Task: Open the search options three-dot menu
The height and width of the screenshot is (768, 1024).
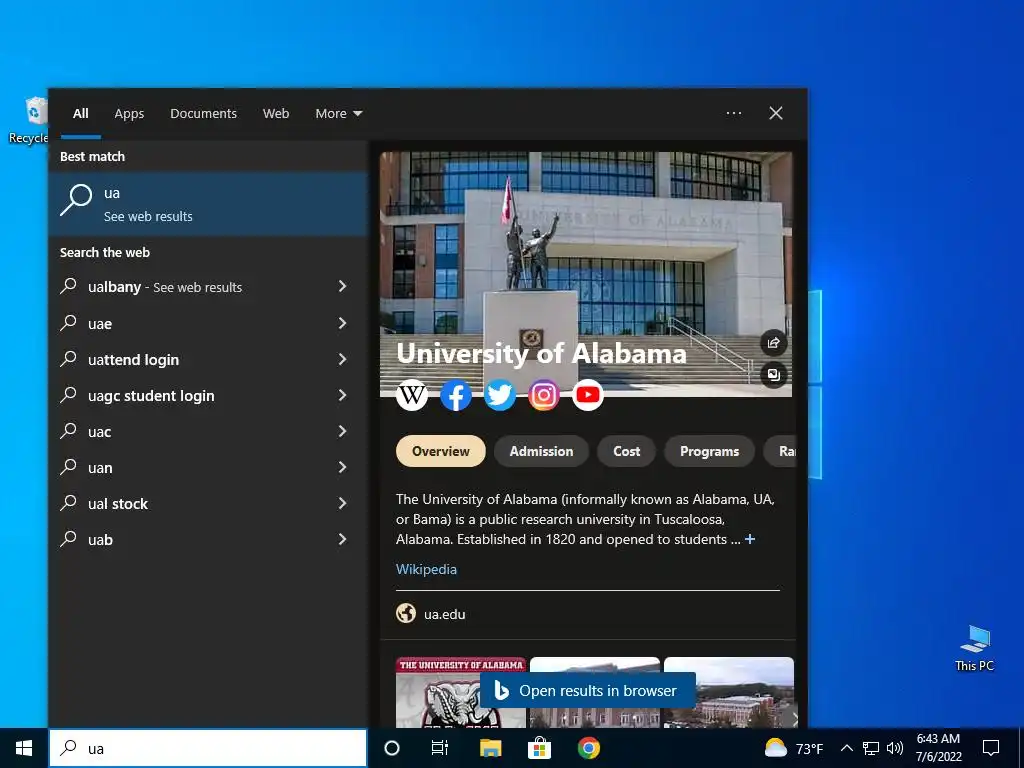Action: [734, 113]
